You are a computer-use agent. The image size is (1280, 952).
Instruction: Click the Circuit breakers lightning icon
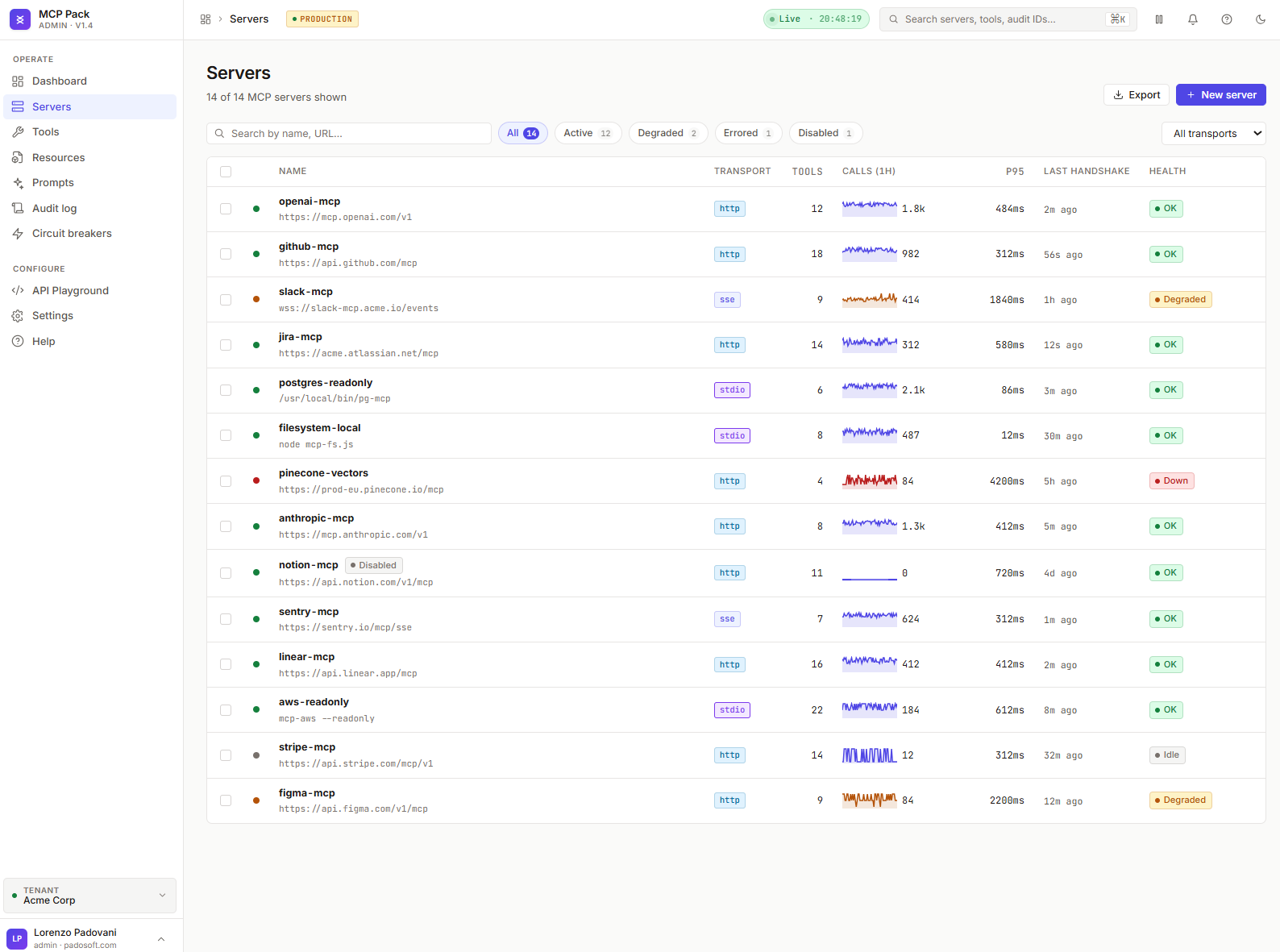(18, 234)
